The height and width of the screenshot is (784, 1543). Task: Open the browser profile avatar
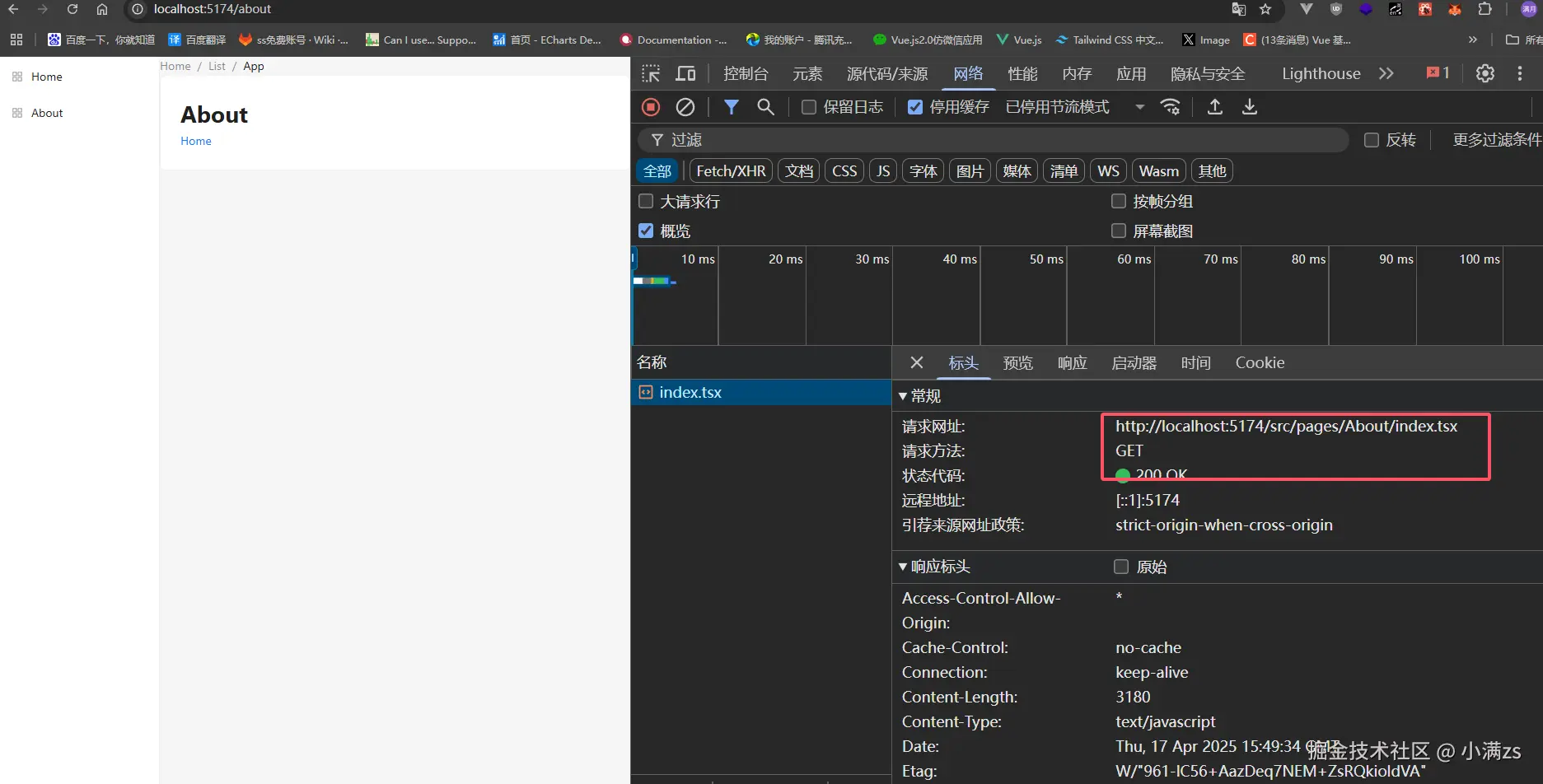[x=1529, y=9]
